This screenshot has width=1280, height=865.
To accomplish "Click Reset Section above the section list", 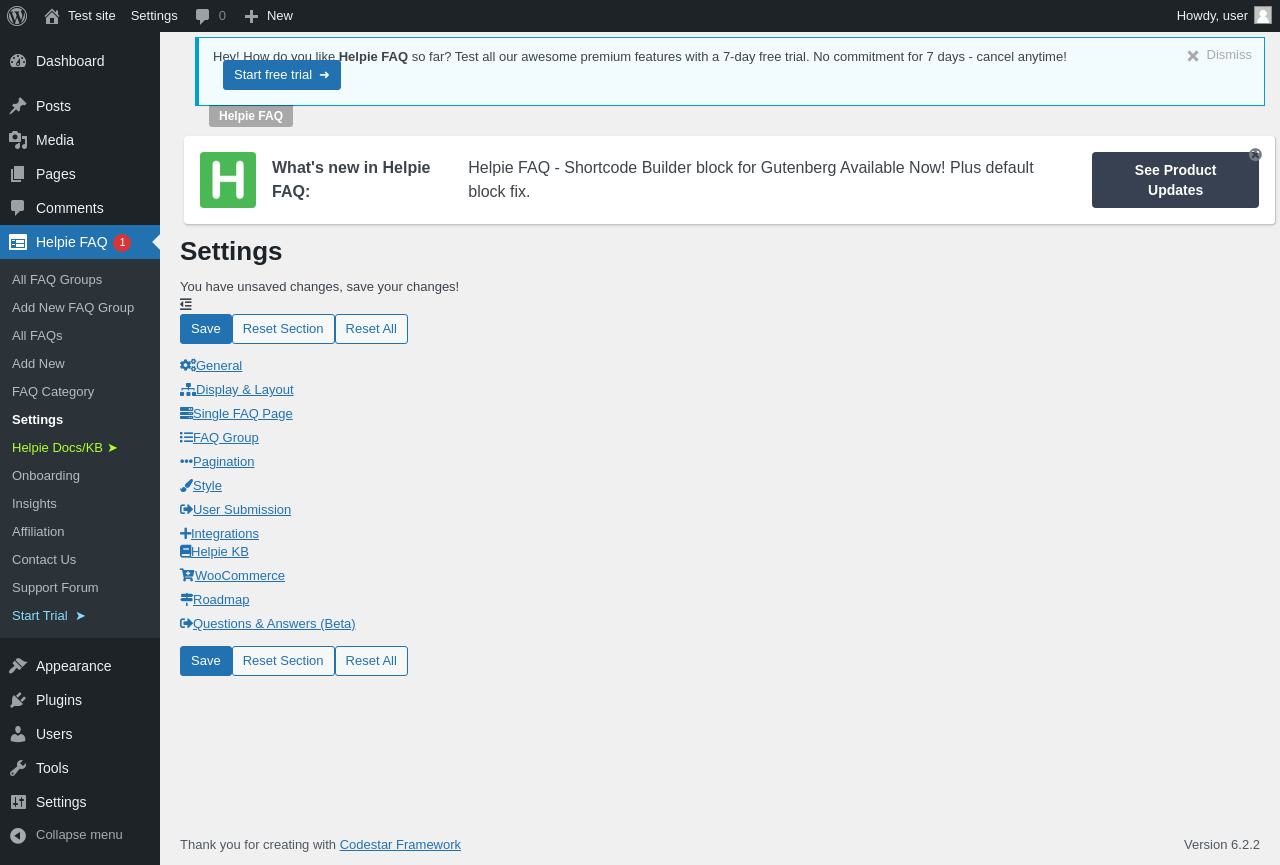I will pyautogui.click(x=283, y=329).
